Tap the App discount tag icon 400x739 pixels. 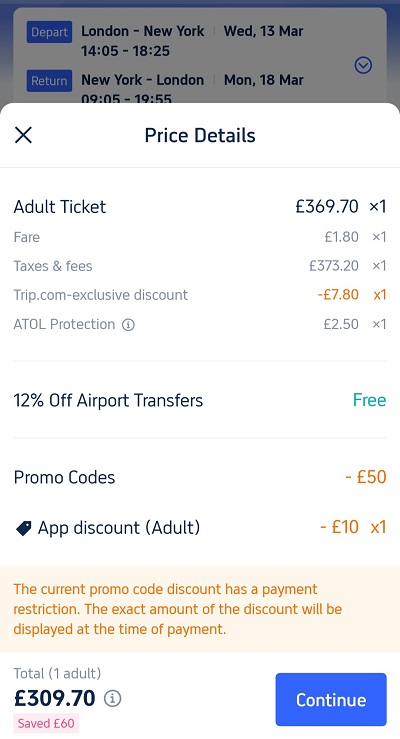click(24, 528)
